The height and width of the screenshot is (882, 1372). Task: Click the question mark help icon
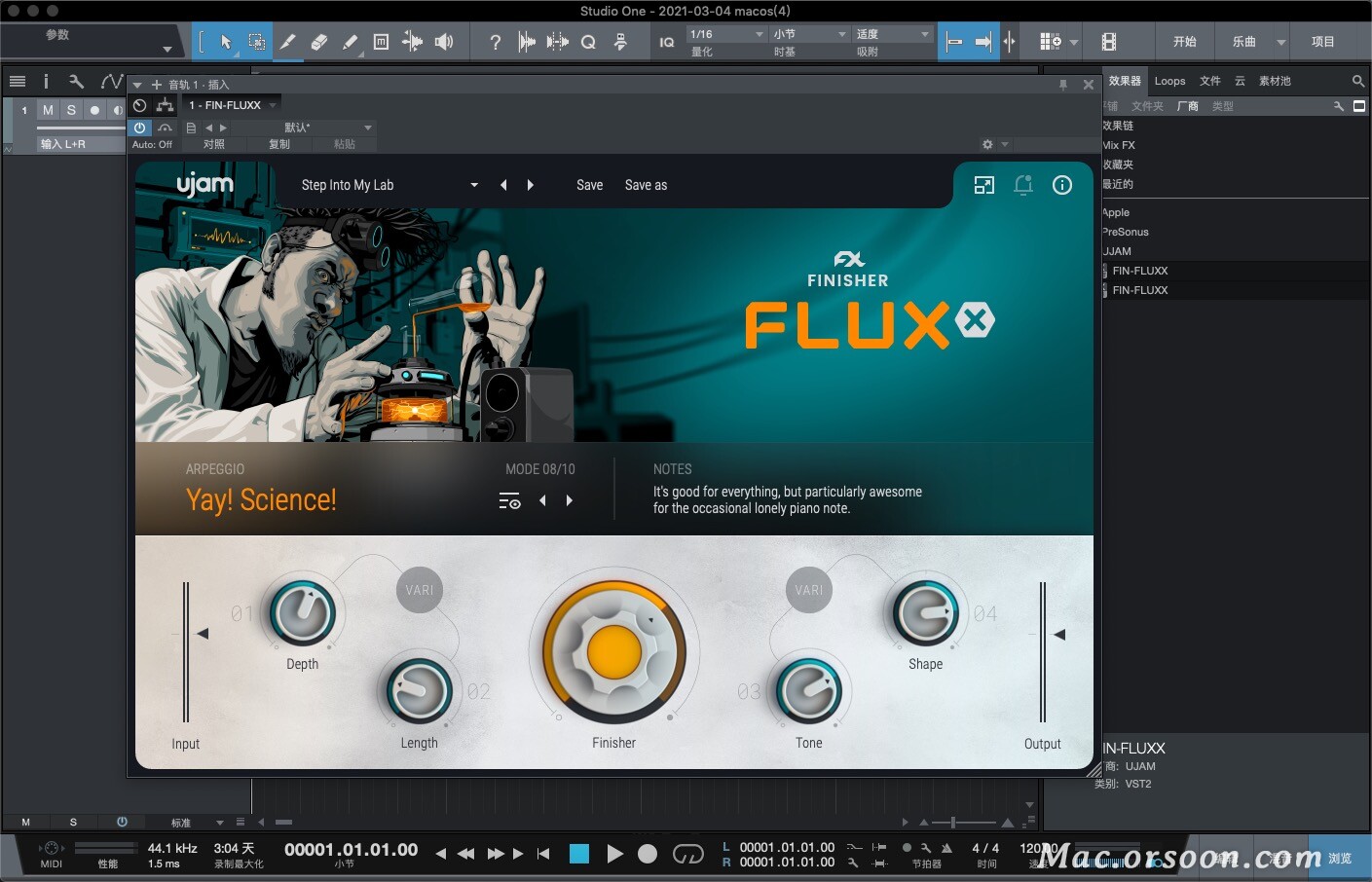tap(496, 42)
